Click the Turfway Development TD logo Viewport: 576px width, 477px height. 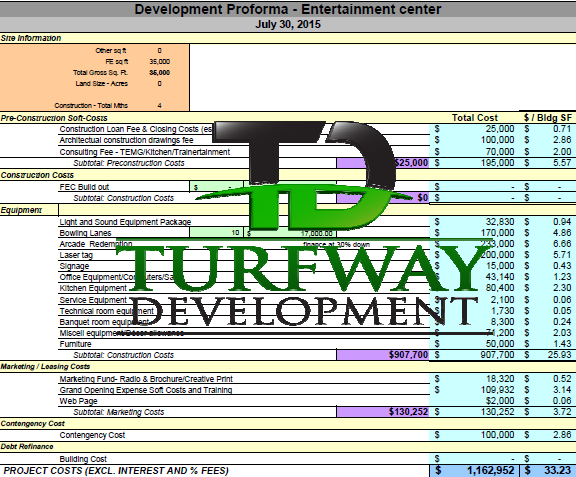(x=298, y=224)
